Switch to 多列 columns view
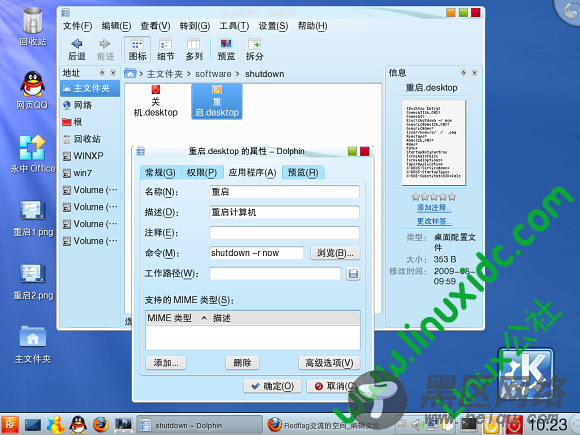Viewport: 580px width, 435px height. pos(194,49)
